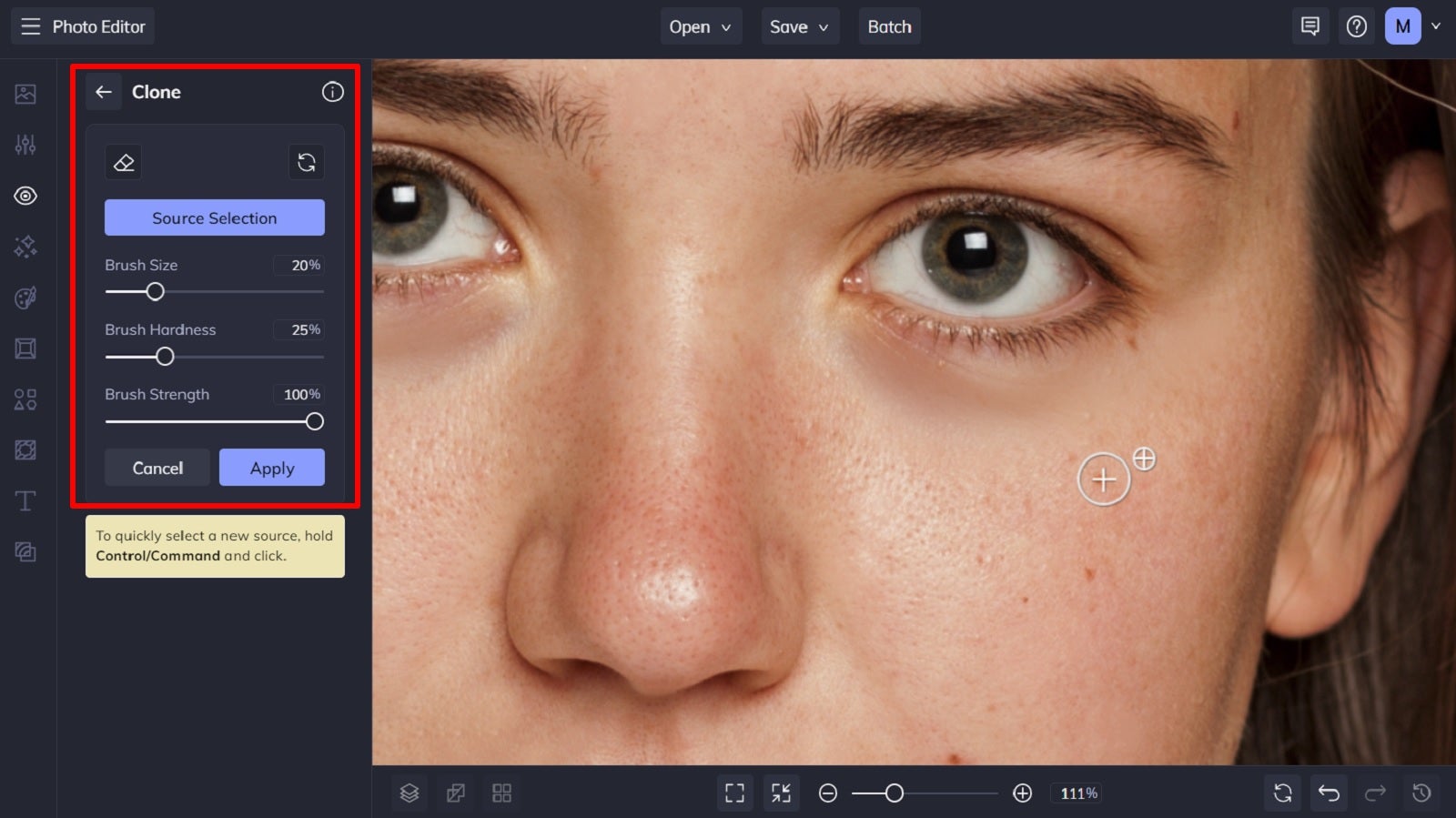Click the Apply button
This screenshot has width=1456, height=818.
272,468
